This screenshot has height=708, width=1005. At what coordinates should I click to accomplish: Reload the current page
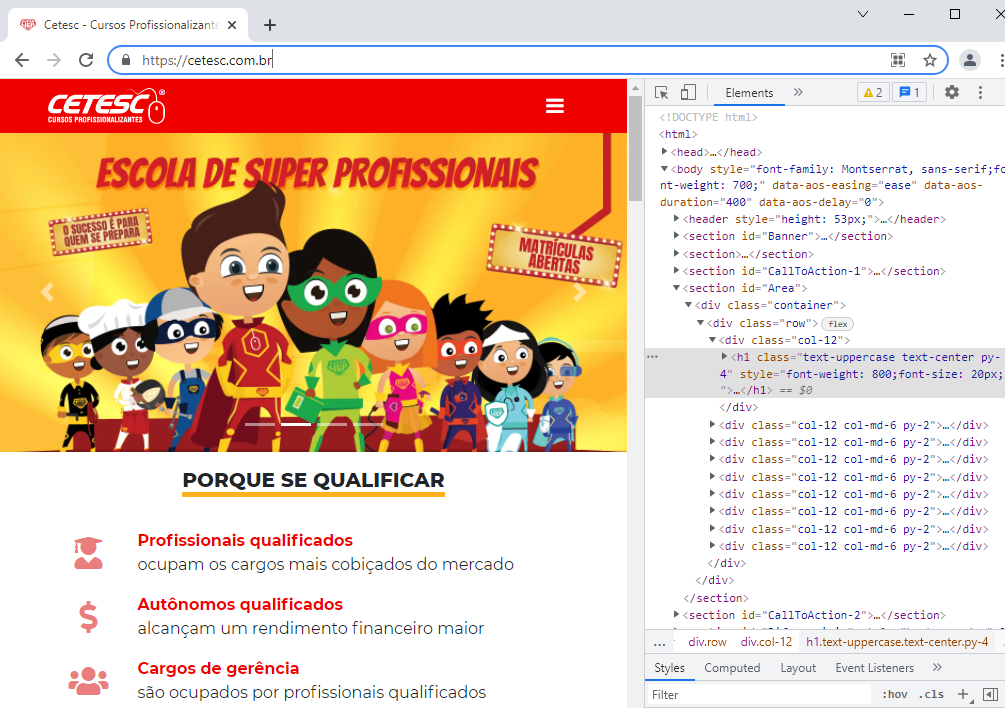(86, 60)
